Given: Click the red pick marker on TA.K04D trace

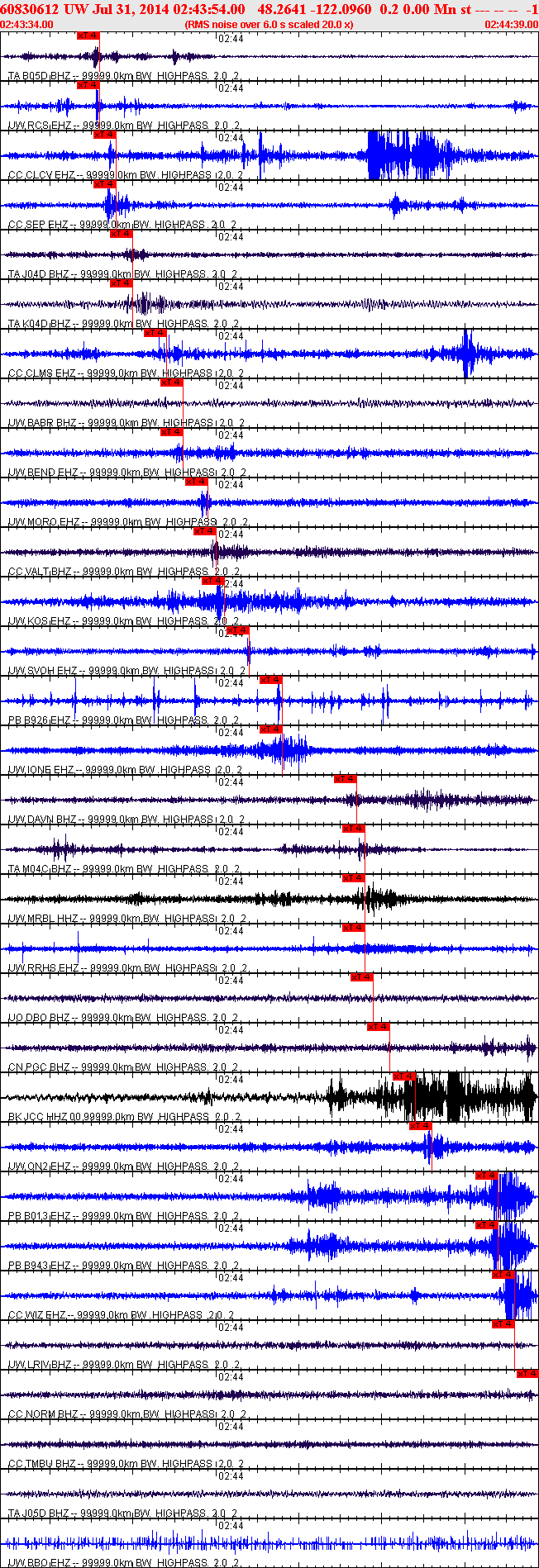Looking at the screenshot, I should [x=122, y=283].
